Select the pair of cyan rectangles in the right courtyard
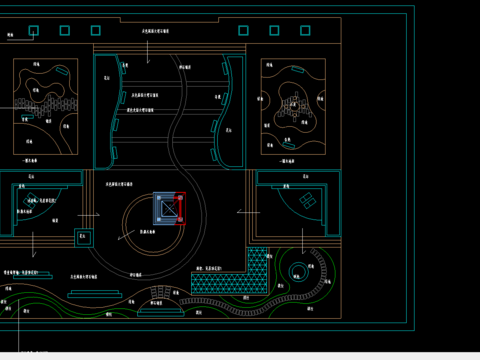The width and height of the screenshot is (480, 360). [x=308, y=201]
